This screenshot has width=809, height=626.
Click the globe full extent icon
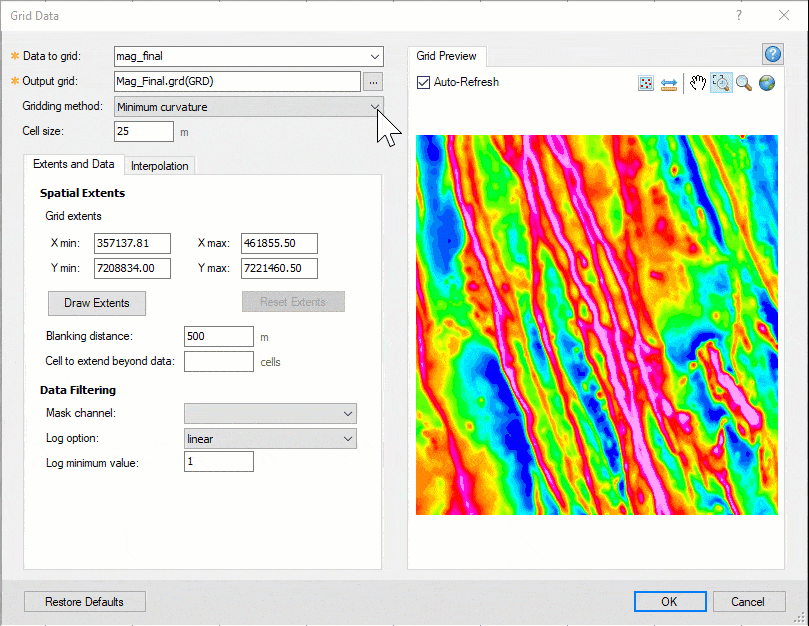pyautogui.click(x=767, y=83)
